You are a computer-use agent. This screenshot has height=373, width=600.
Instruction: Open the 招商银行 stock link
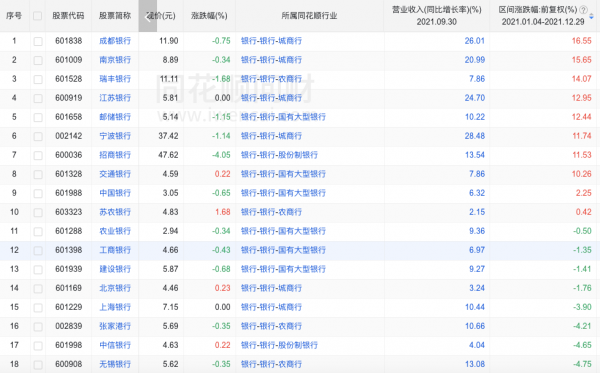click(x=115, y=155)
